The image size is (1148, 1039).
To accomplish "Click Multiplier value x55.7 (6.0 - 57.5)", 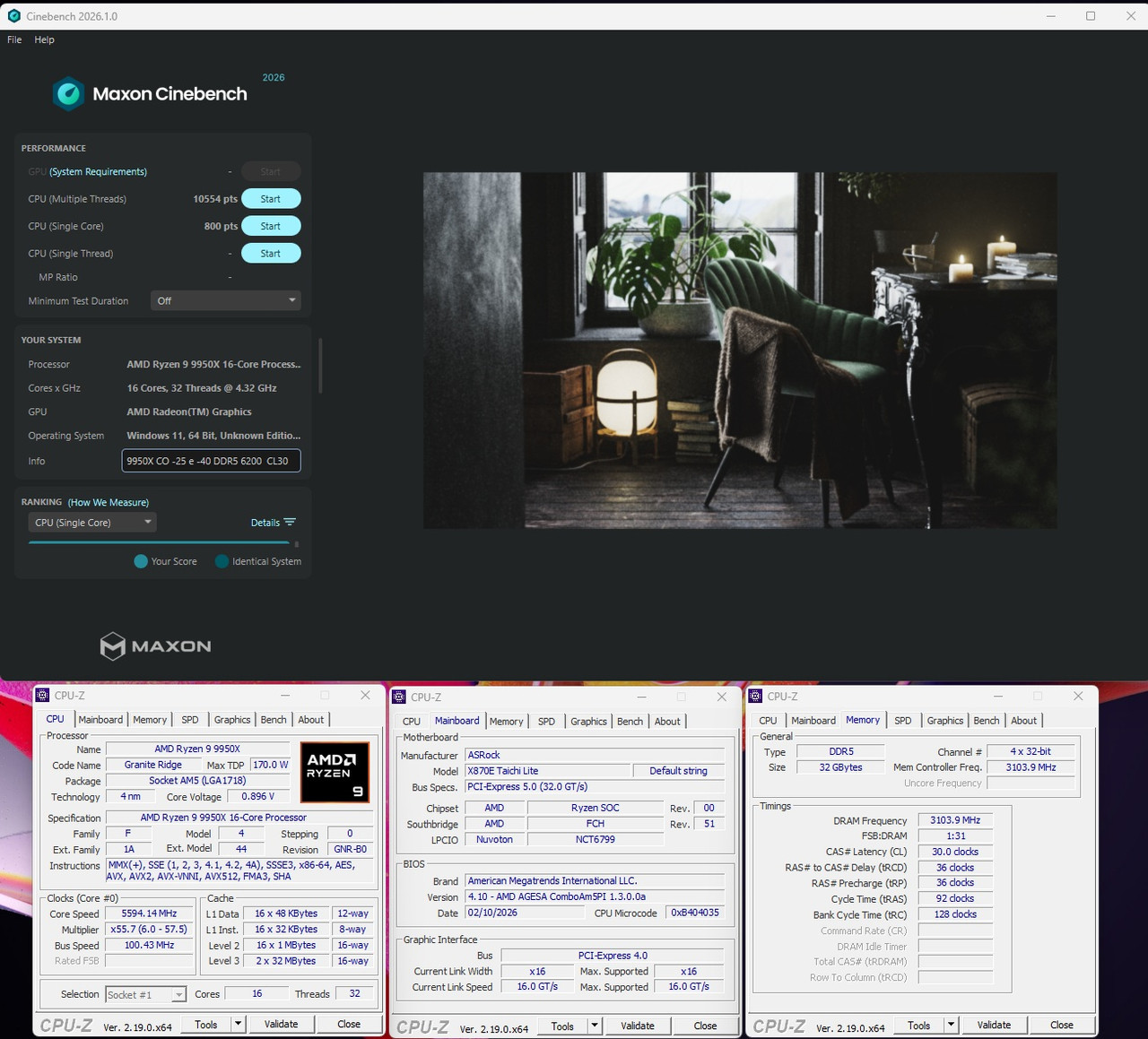I will [x=150, y=930].
